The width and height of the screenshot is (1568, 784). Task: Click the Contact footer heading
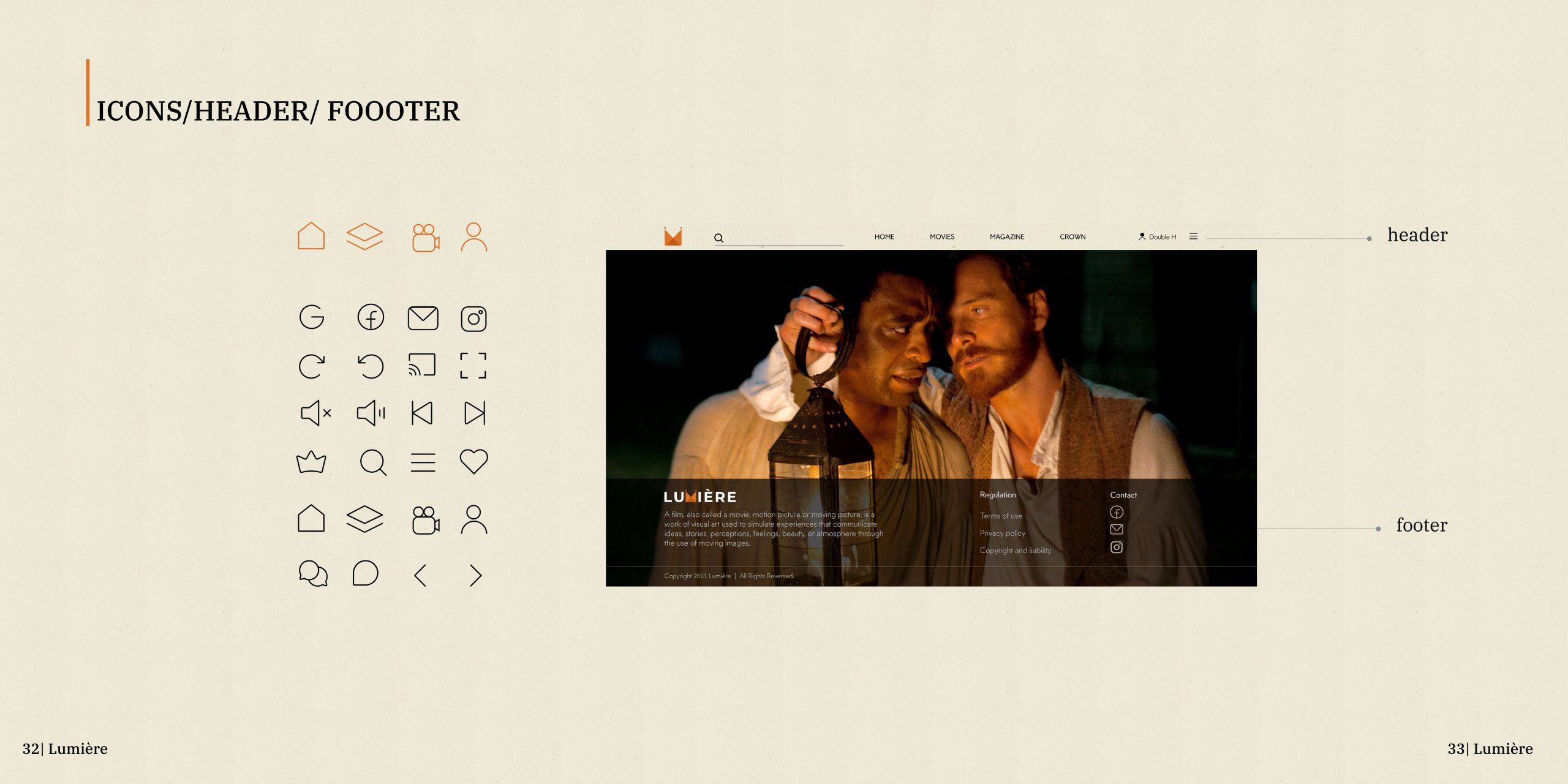(1123, 495)
